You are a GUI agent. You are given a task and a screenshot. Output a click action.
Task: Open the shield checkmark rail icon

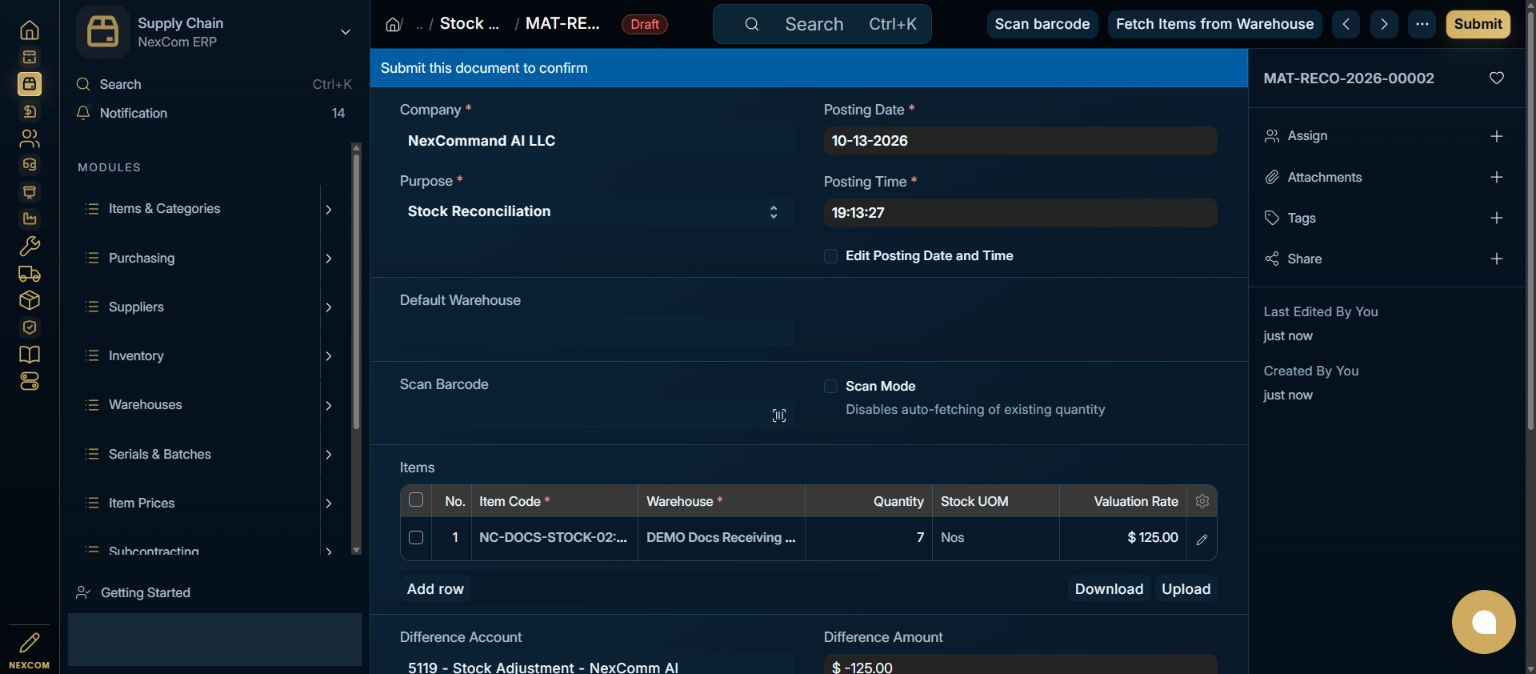(x=29, y=327)
